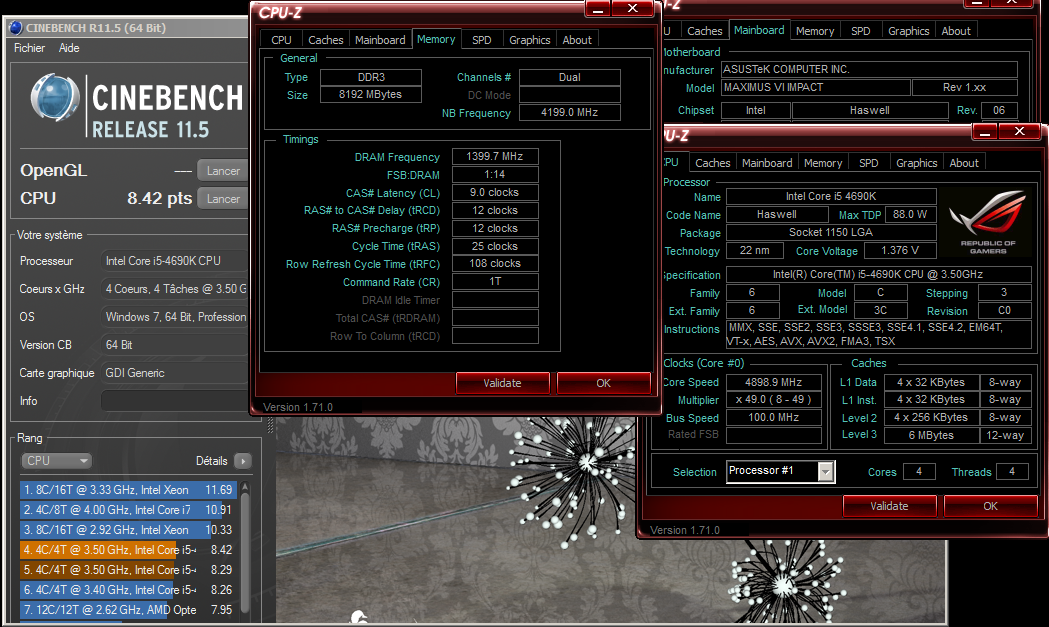Image resolution: width=1049 pixels, height=627 pixels.
Task: Click the FSB:DRAM ratio 1:14
Action: point(495,174)
